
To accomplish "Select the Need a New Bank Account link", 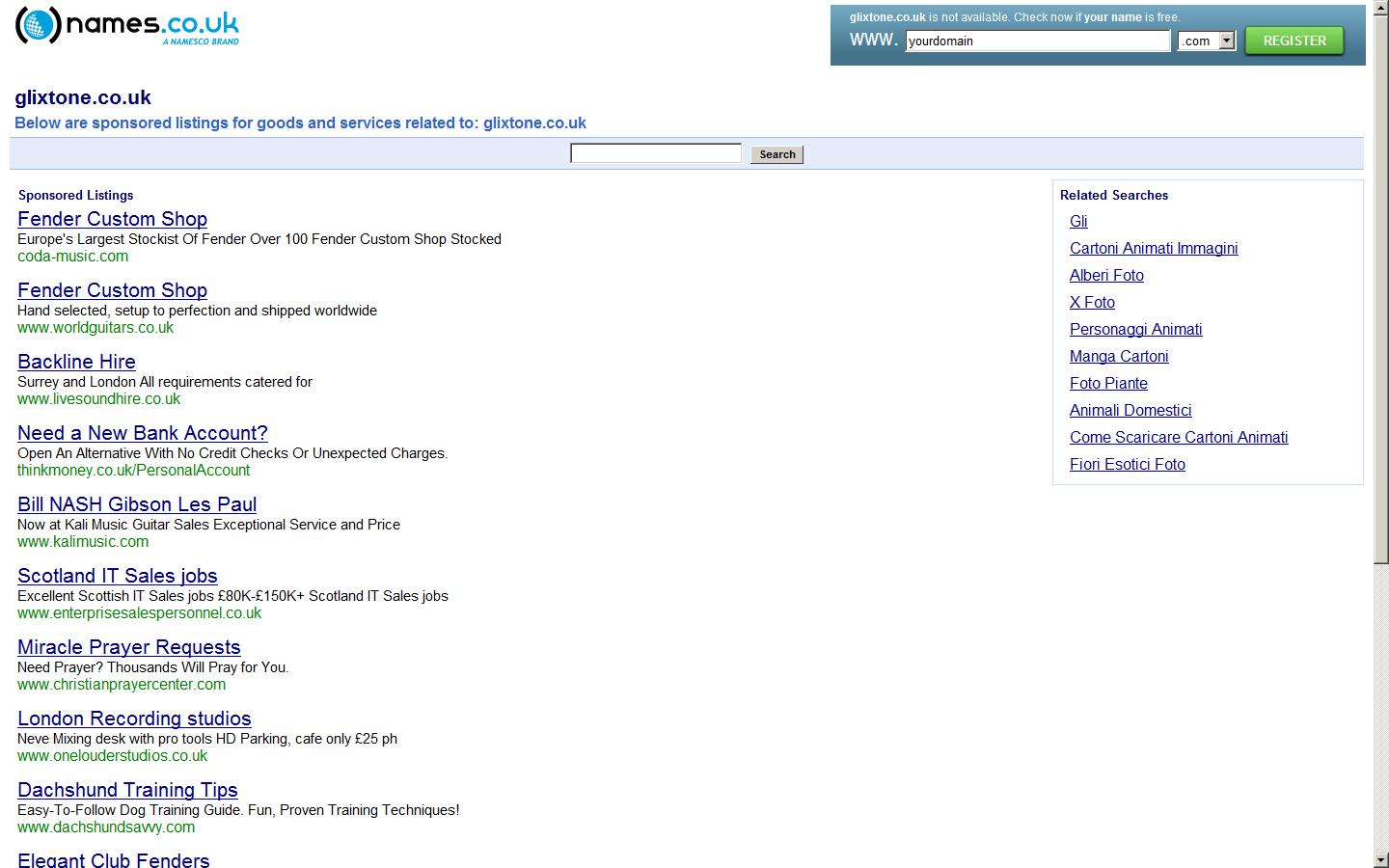I will (142, 433).
